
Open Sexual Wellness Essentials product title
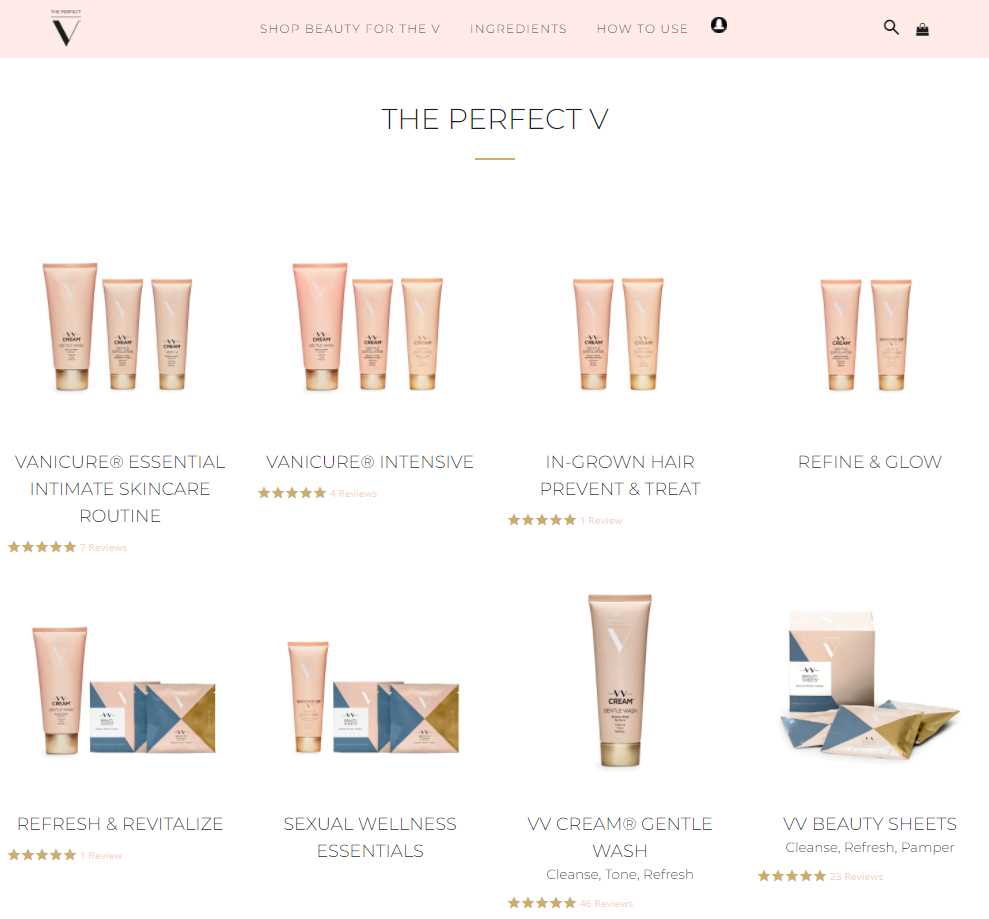(x=370, y=837)
